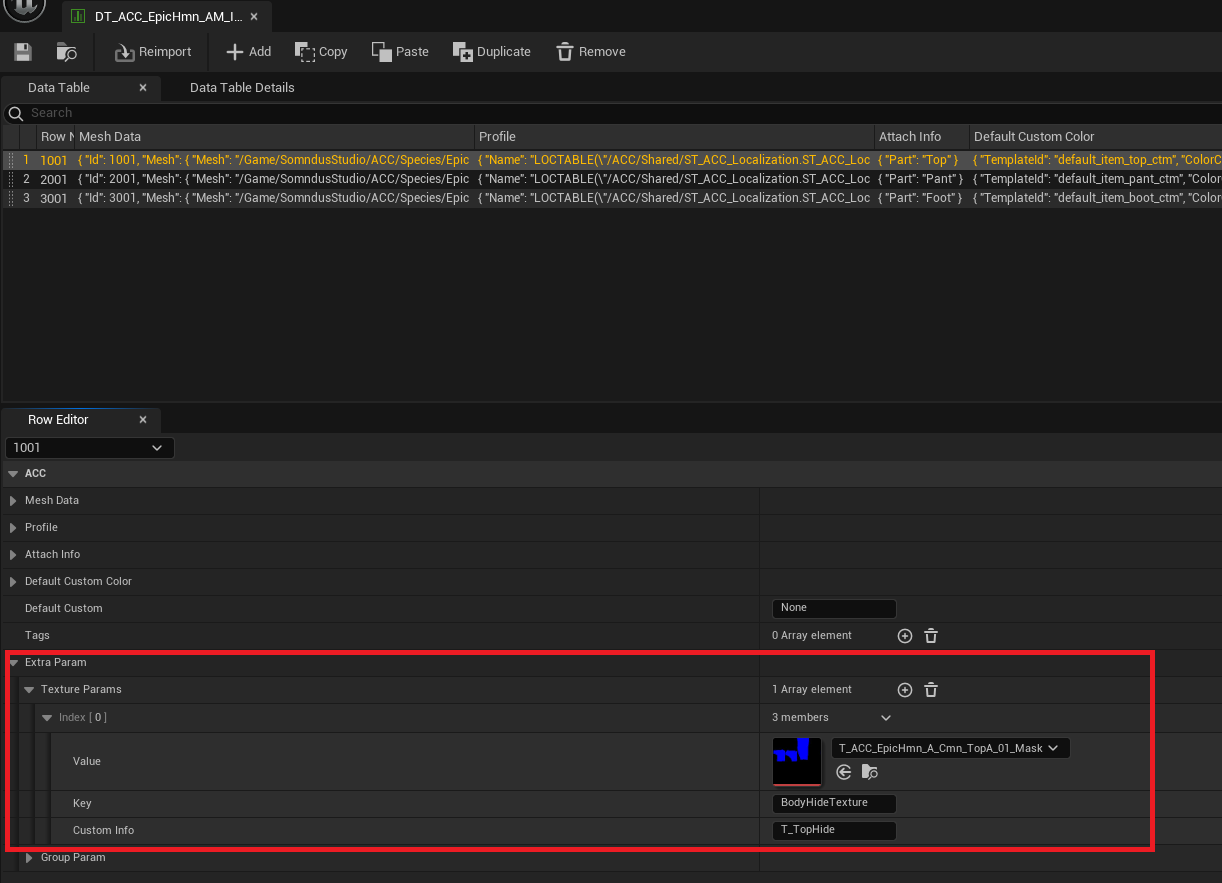Click the Paste button

pos(399,51)
